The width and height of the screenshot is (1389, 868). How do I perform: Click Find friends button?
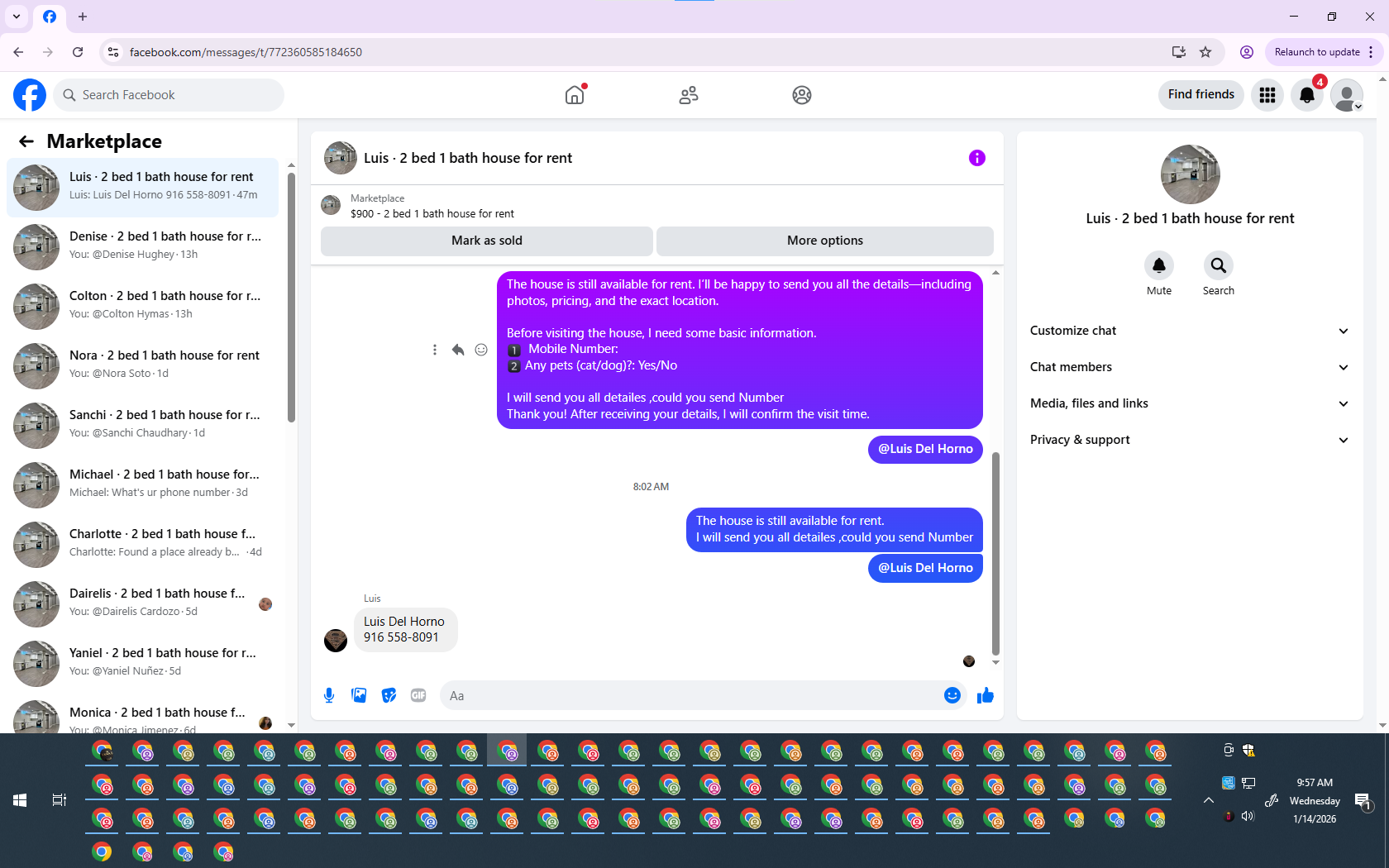[1201, 94]
